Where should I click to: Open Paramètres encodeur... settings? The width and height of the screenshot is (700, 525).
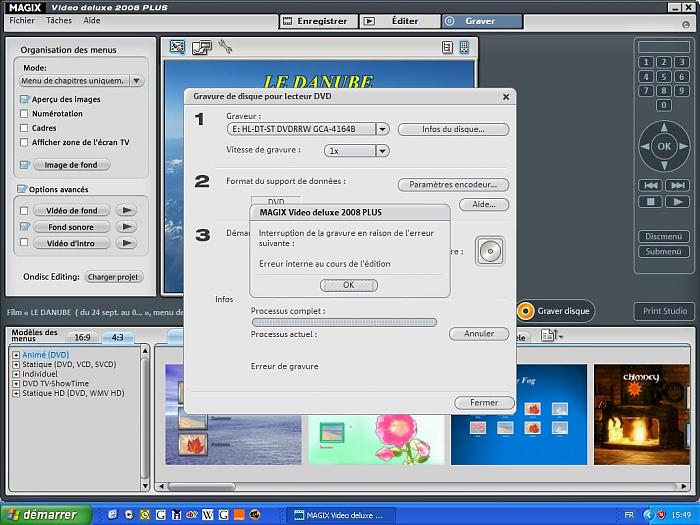pos(453,184)
